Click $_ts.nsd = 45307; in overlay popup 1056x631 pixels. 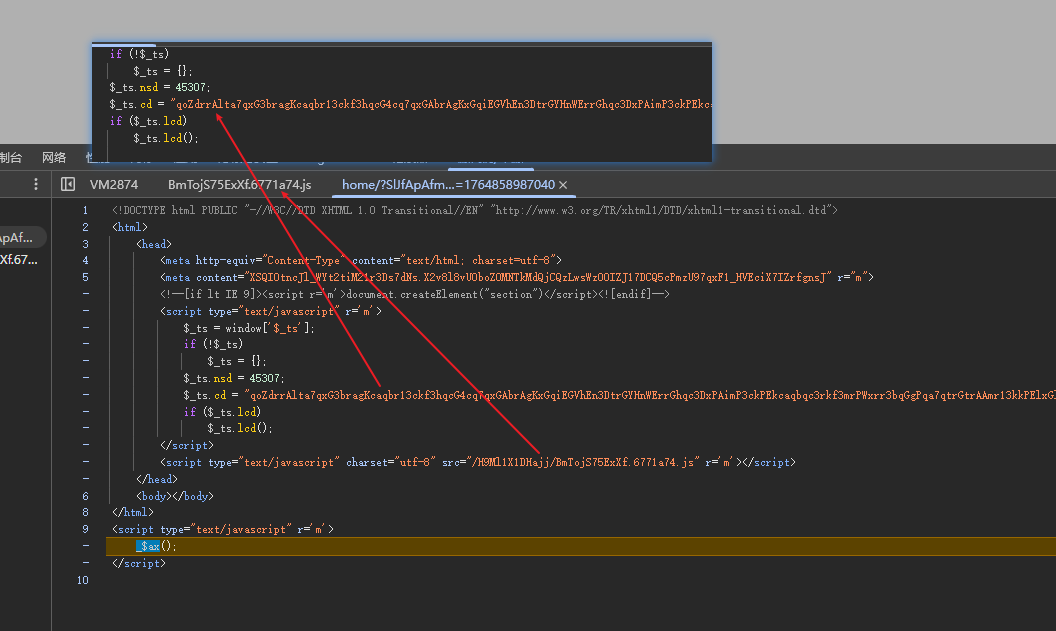tap(160, 87)
